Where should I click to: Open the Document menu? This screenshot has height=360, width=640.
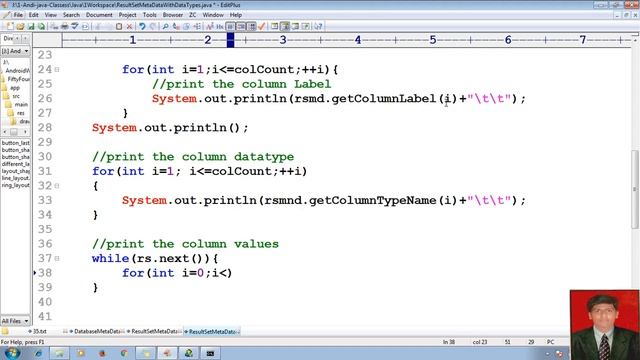click(99, 15)
